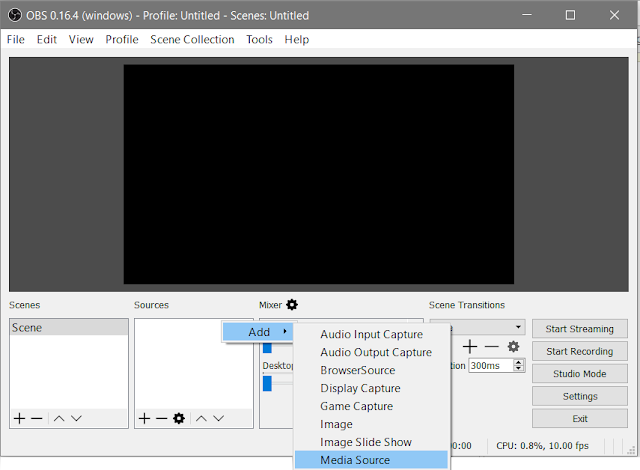Click the 300ms duration field
This screenshot has height=470, width=640.
click(x=491, y=366)
